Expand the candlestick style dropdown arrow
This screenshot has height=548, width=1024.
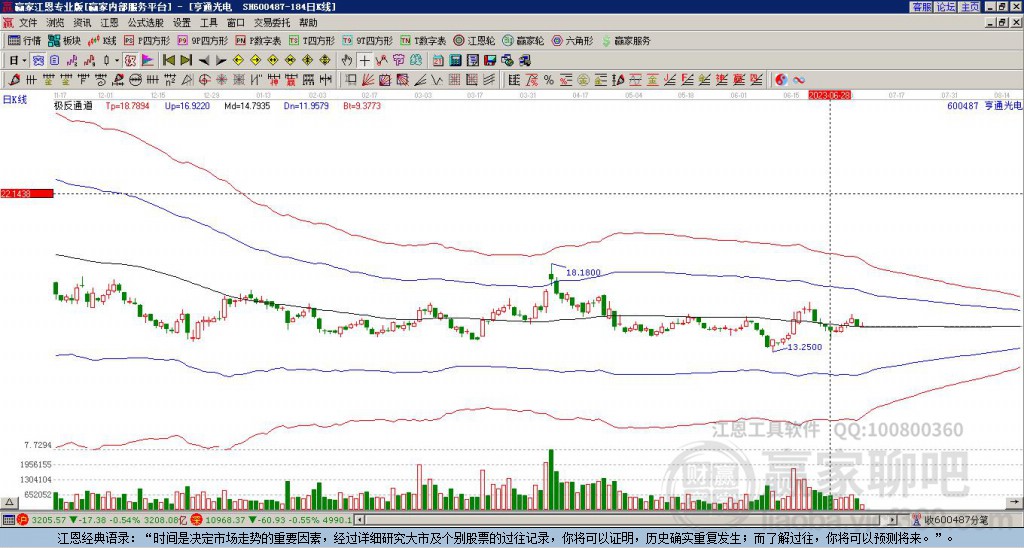pos(116,61)
